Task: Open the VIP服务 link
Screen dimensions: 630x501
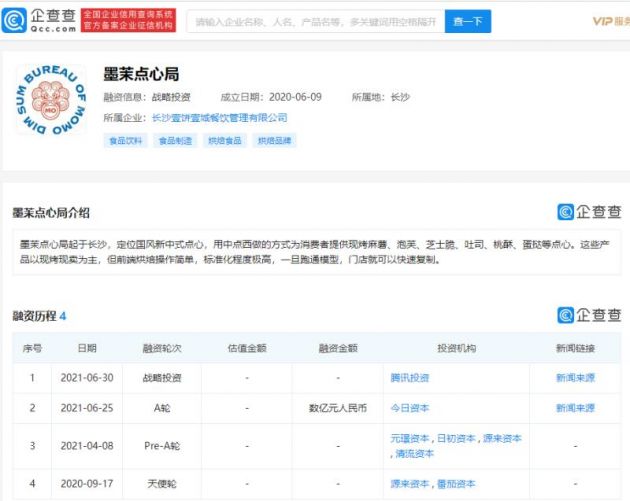Action: point(611,21)
